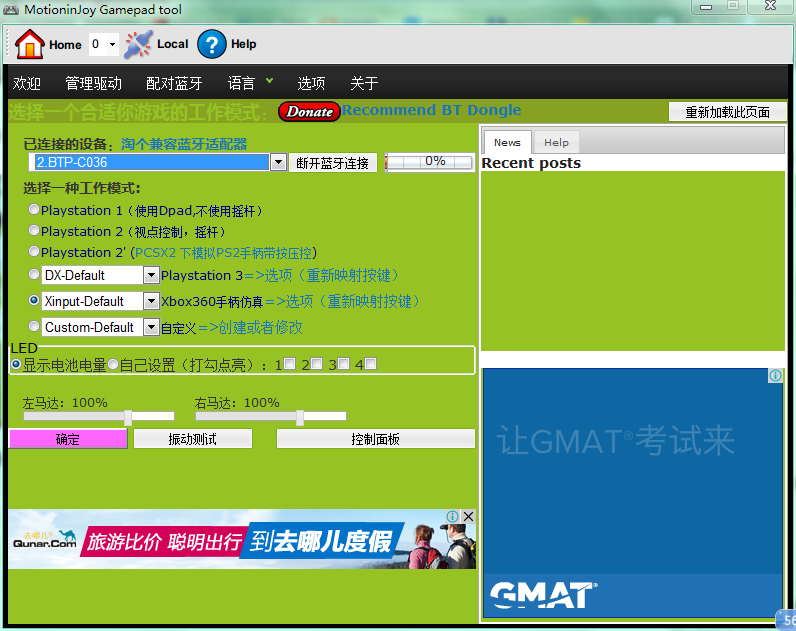This screenshot has height=631, width=796.
Task: Click the red Donate button
Action: [309, 111]
